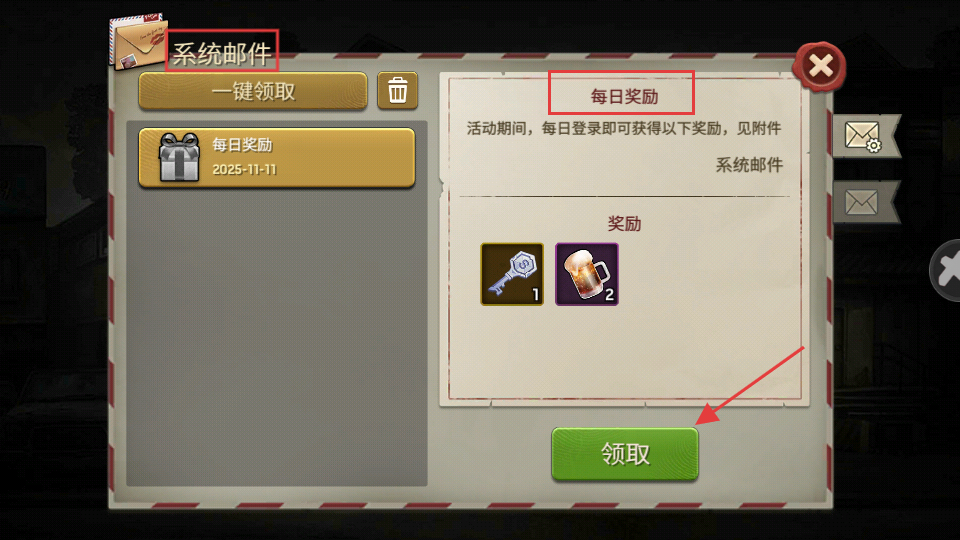The height and width of the screenshot is (540, 960).
Task: Click the 活动期间 description text line
Action: 624,129
